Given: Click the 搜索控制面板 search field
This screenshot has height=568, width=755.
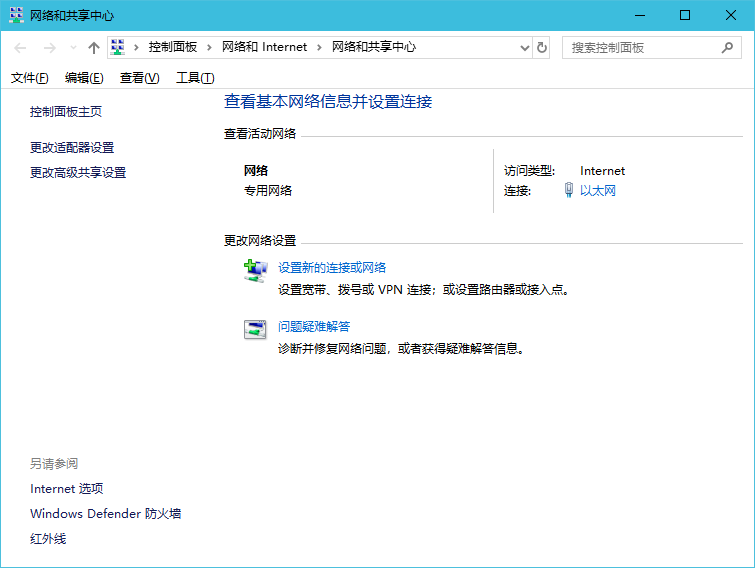Looking at the screenshot, I should pyautogui.click(x=651, y=48).
